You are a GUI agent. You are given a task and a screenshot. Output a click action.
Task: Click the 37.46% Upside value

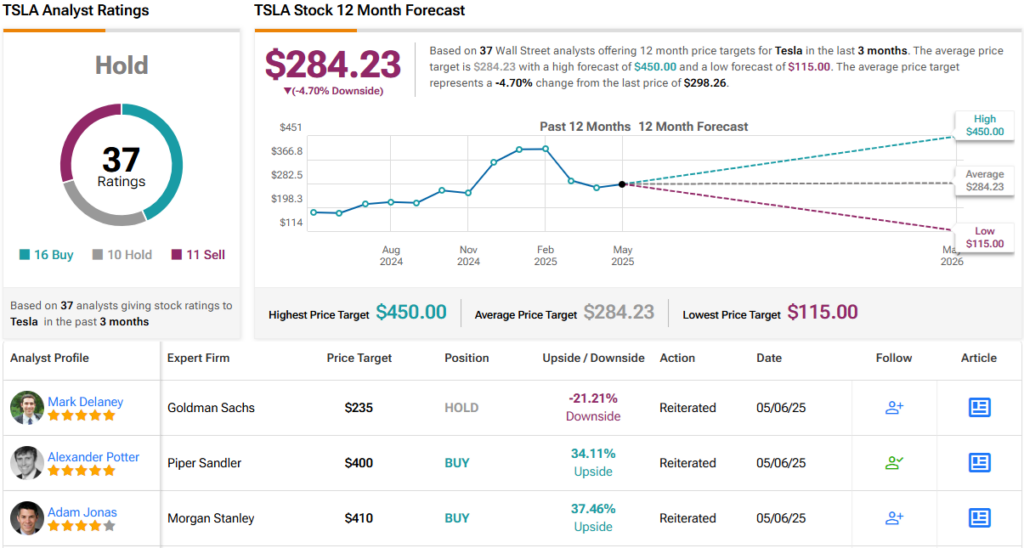593,517
